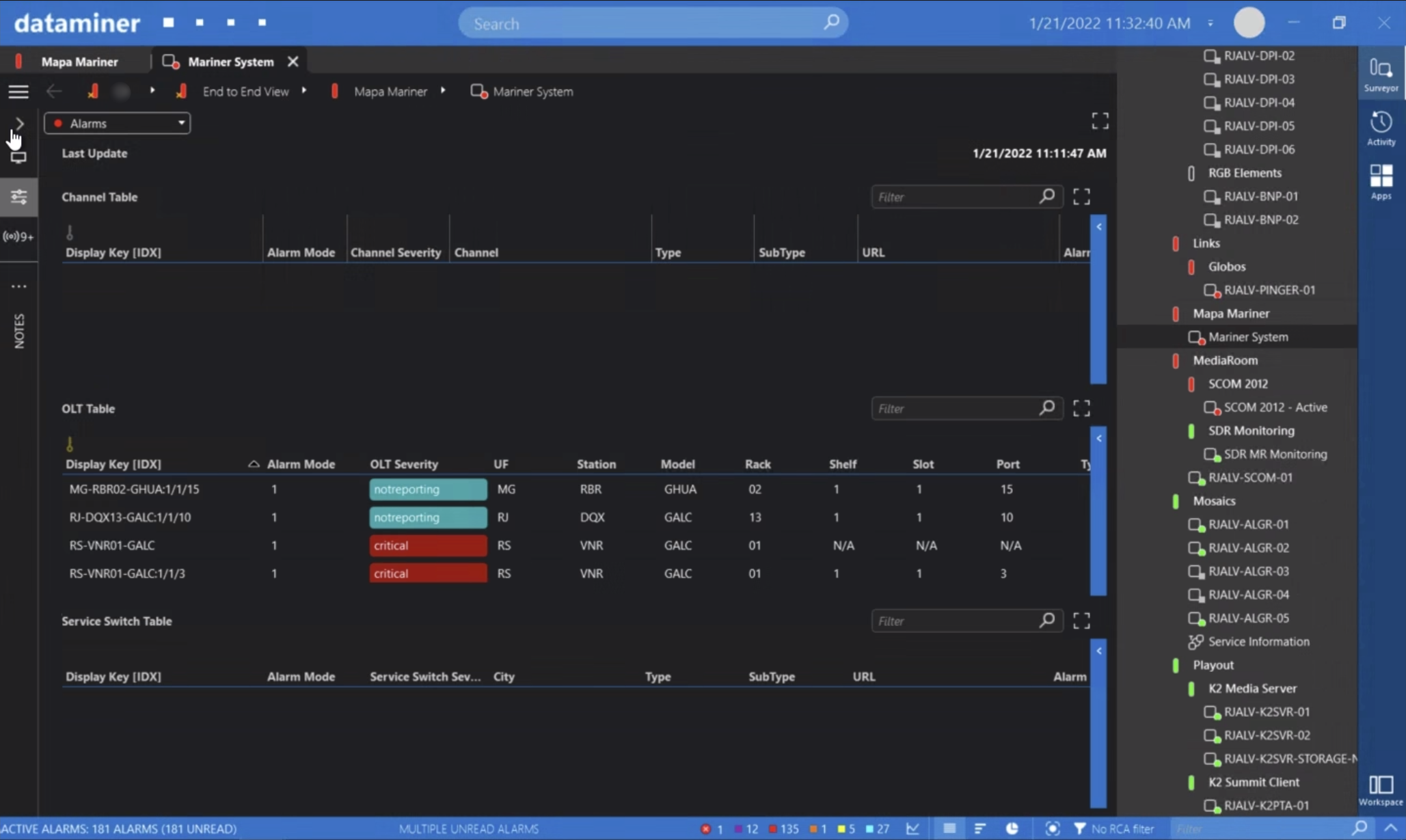The width and height of the screenshot is (1406, 840).
Task: Close the Mariner System tab
Action: click(x=293, y=62)
